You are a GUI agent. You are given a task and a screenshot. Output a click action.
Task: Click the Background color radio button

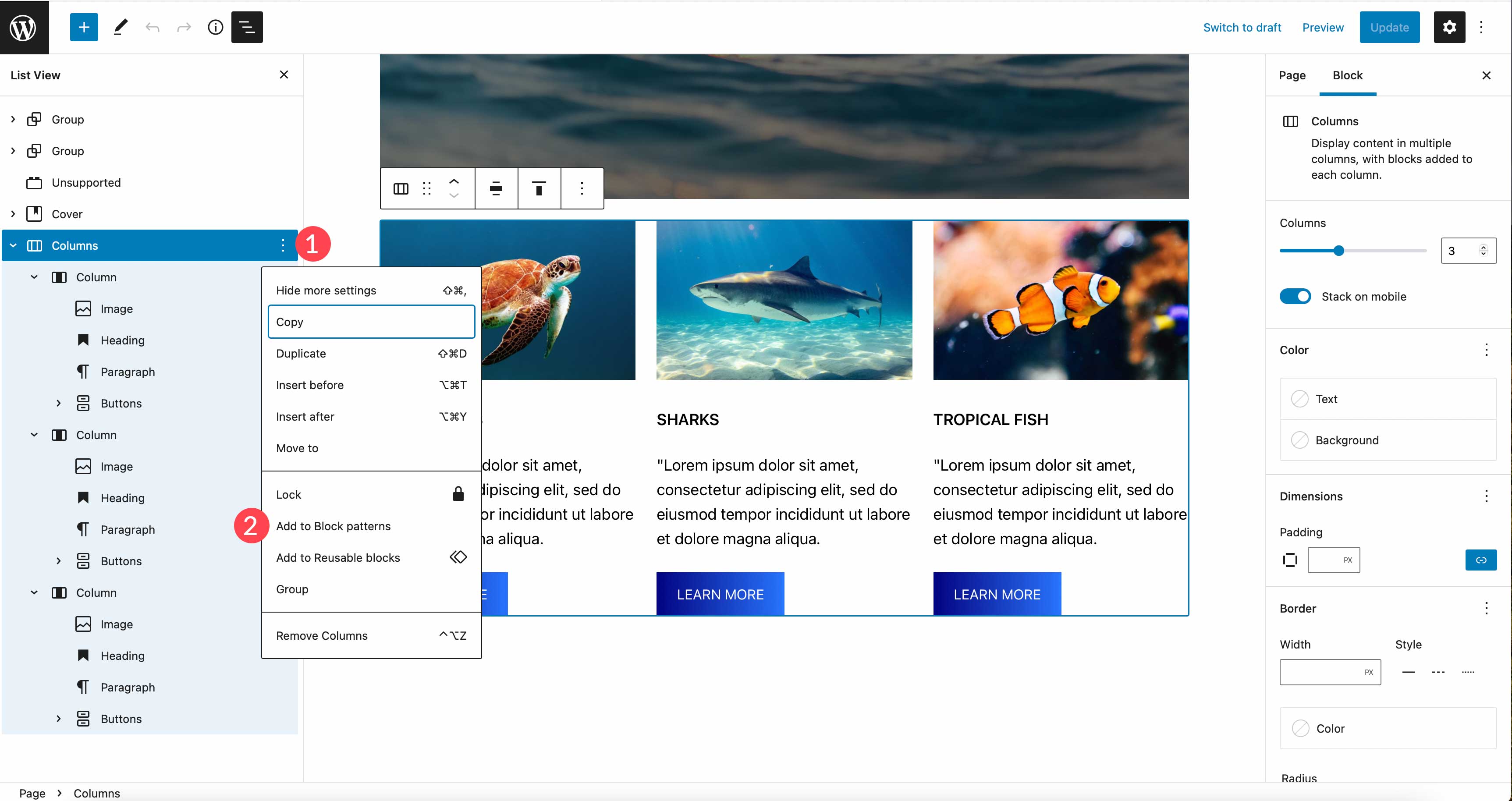click(1300, 440)
